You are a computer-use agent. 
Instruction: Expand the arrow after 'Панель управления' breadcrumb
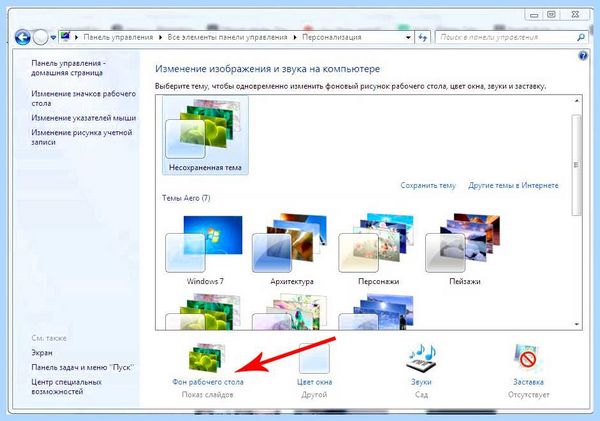coord(160,37)
